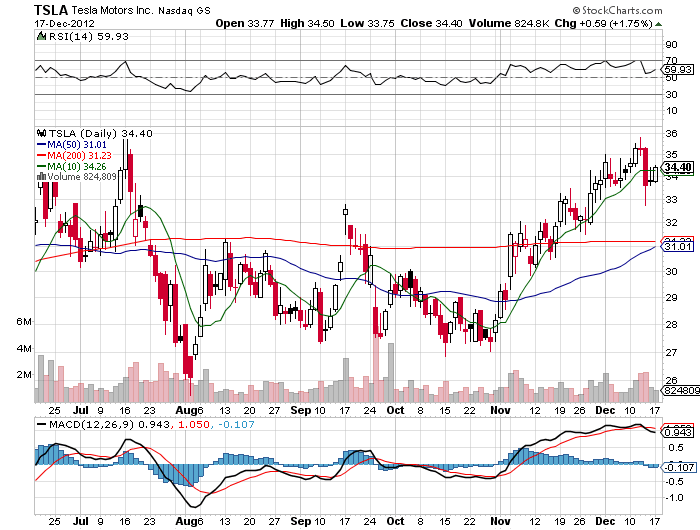Click the black MACD legend line marker
Viewport: 700px width, 530px height.
42,424
